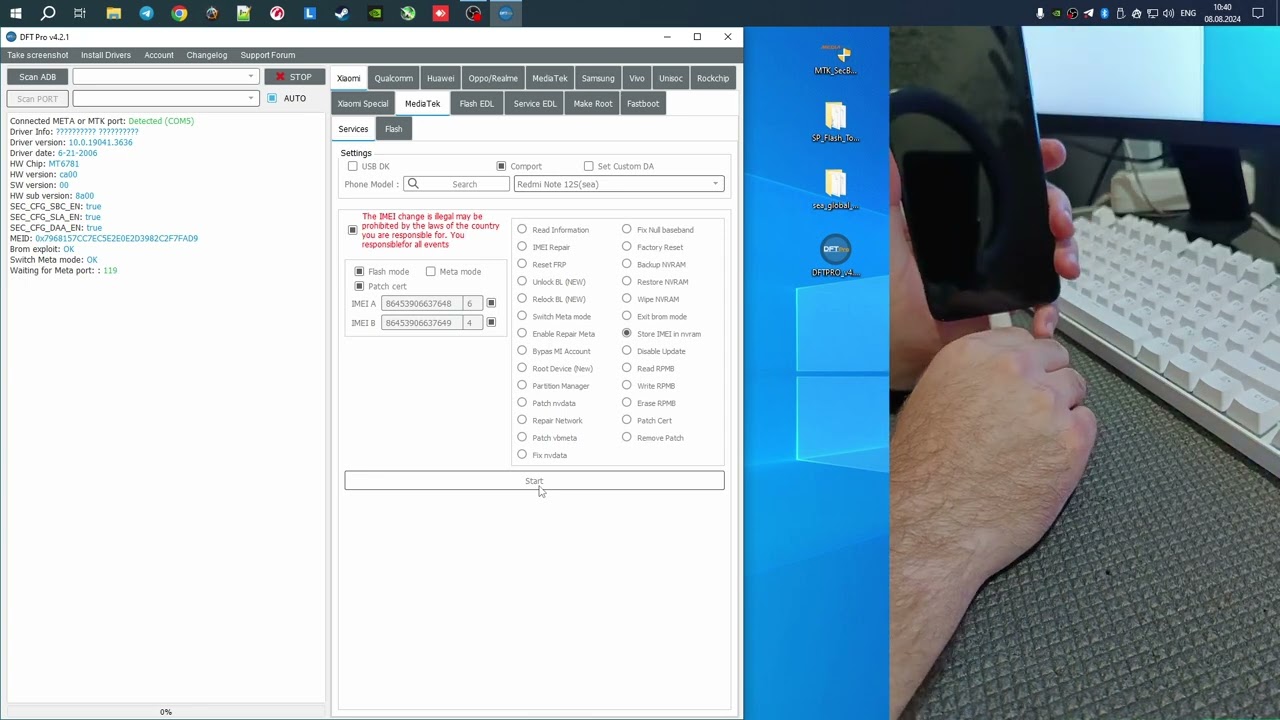This screenshot has width=1280, height=720.
Task: Select Store IMEI in nvram option
Action: pyautogui.click(x=627, y=334)
